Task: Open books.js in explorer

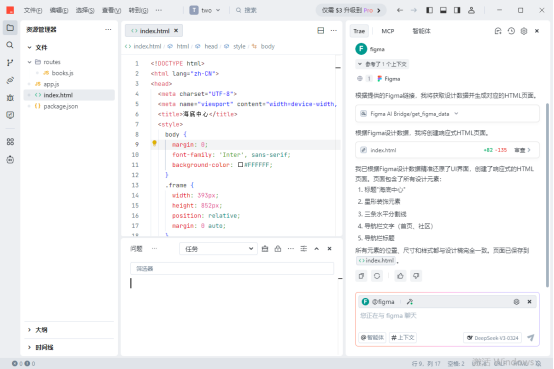Action: pos(62,73)
